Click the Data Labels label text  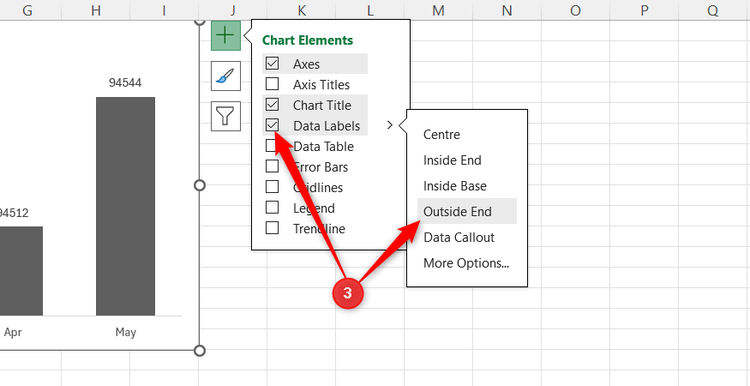[x=327, y=126]
